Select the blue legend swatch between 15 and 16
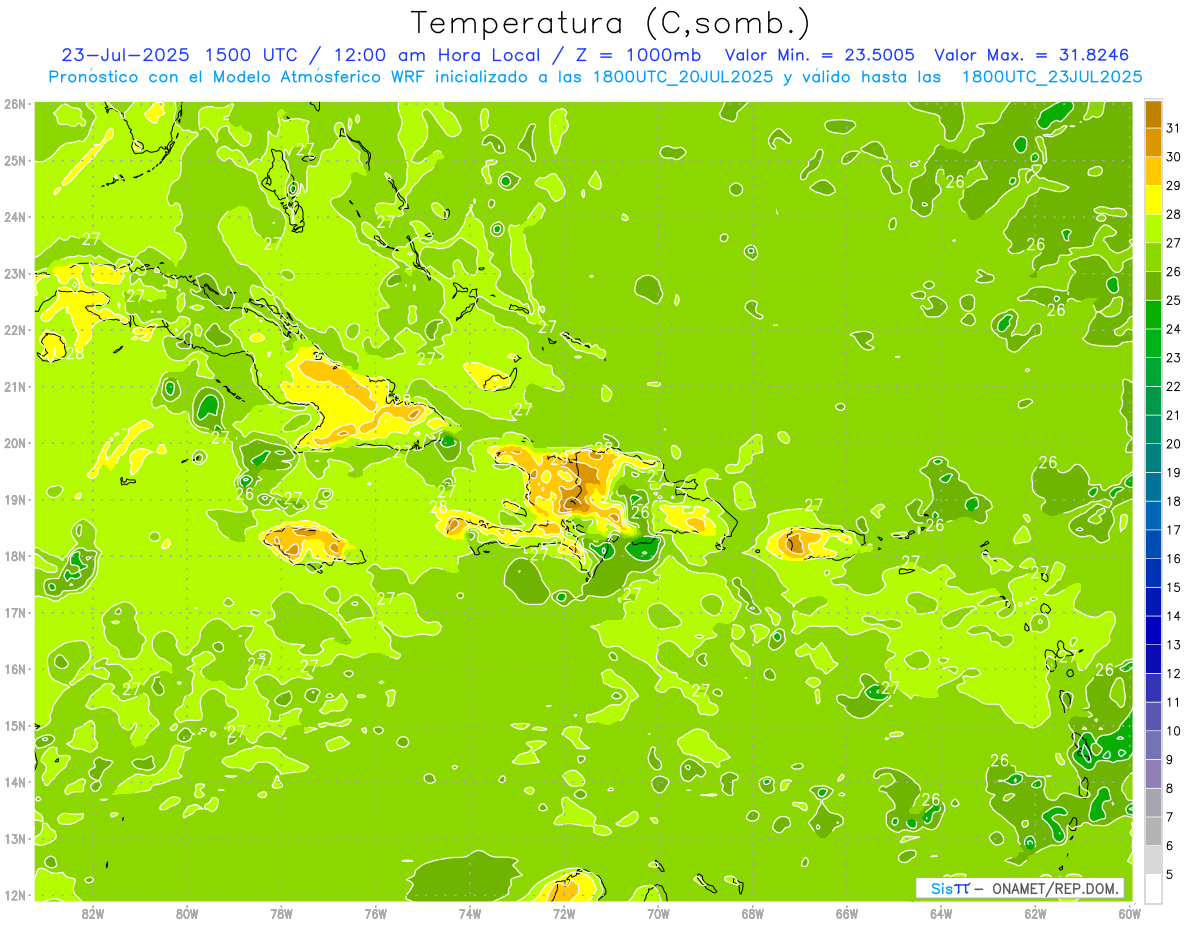 1153,573
